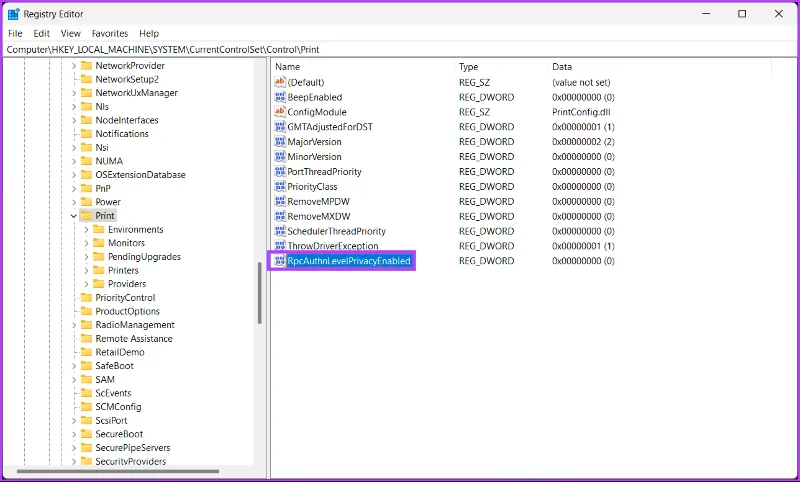Open the Edit menu
The width and height of the screenshot is (800, 482).
[x=41, y=33]
